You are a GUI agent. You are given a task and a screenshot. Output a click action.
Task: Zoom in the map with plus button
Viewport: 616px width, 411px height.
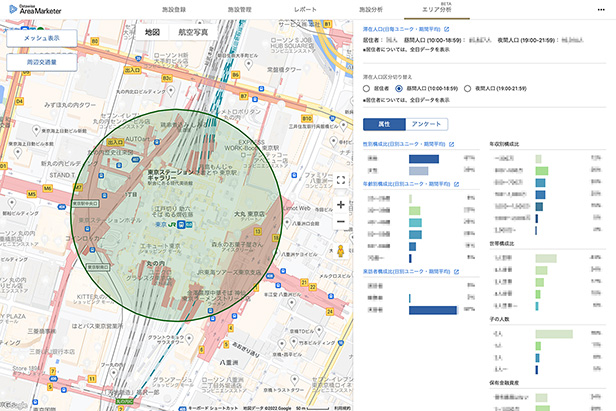341,204
